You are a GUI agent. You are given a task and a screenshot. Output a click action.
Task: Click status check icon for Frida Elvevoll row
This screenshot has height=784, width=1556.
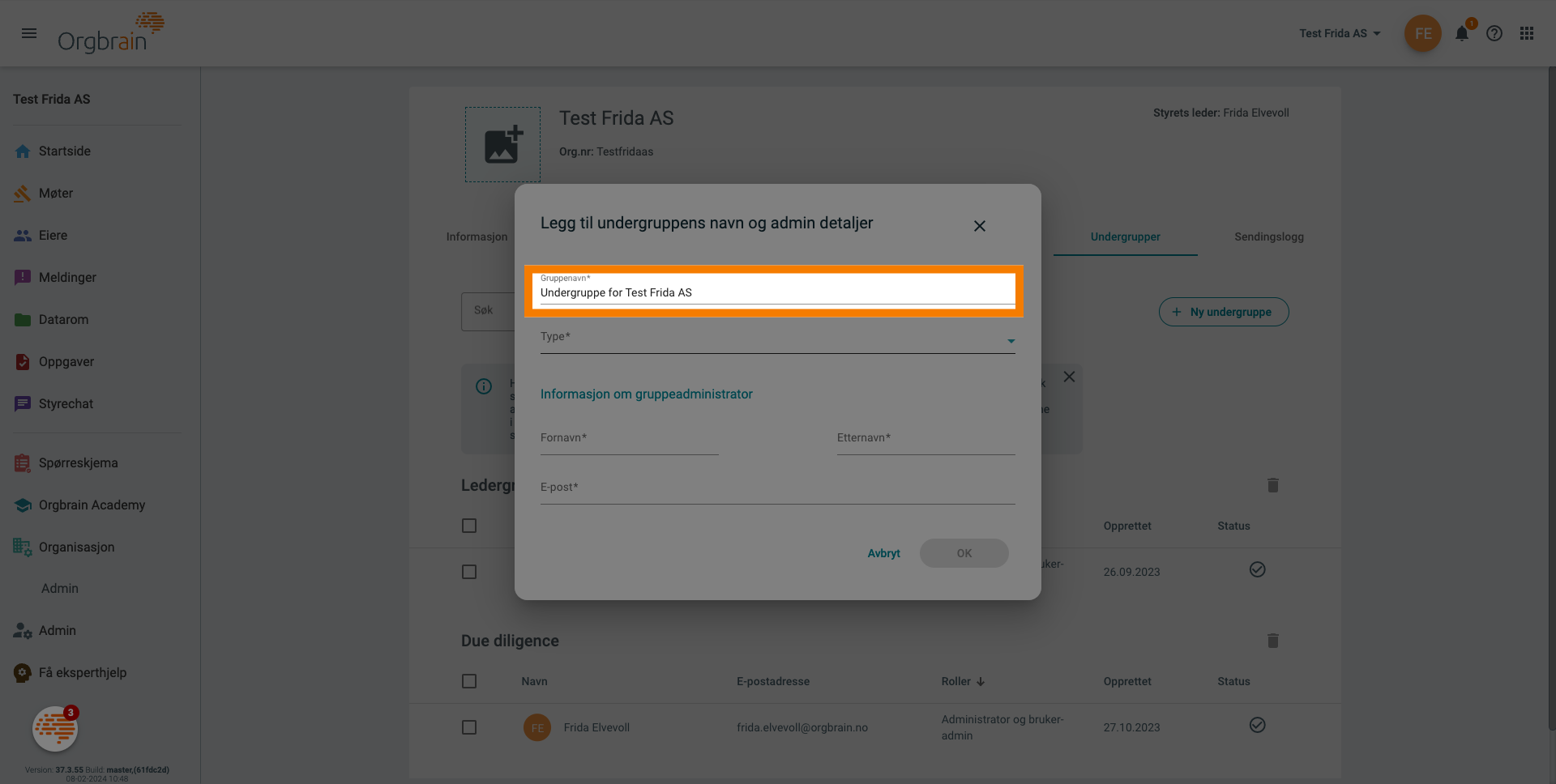(x=1257, y=726)
